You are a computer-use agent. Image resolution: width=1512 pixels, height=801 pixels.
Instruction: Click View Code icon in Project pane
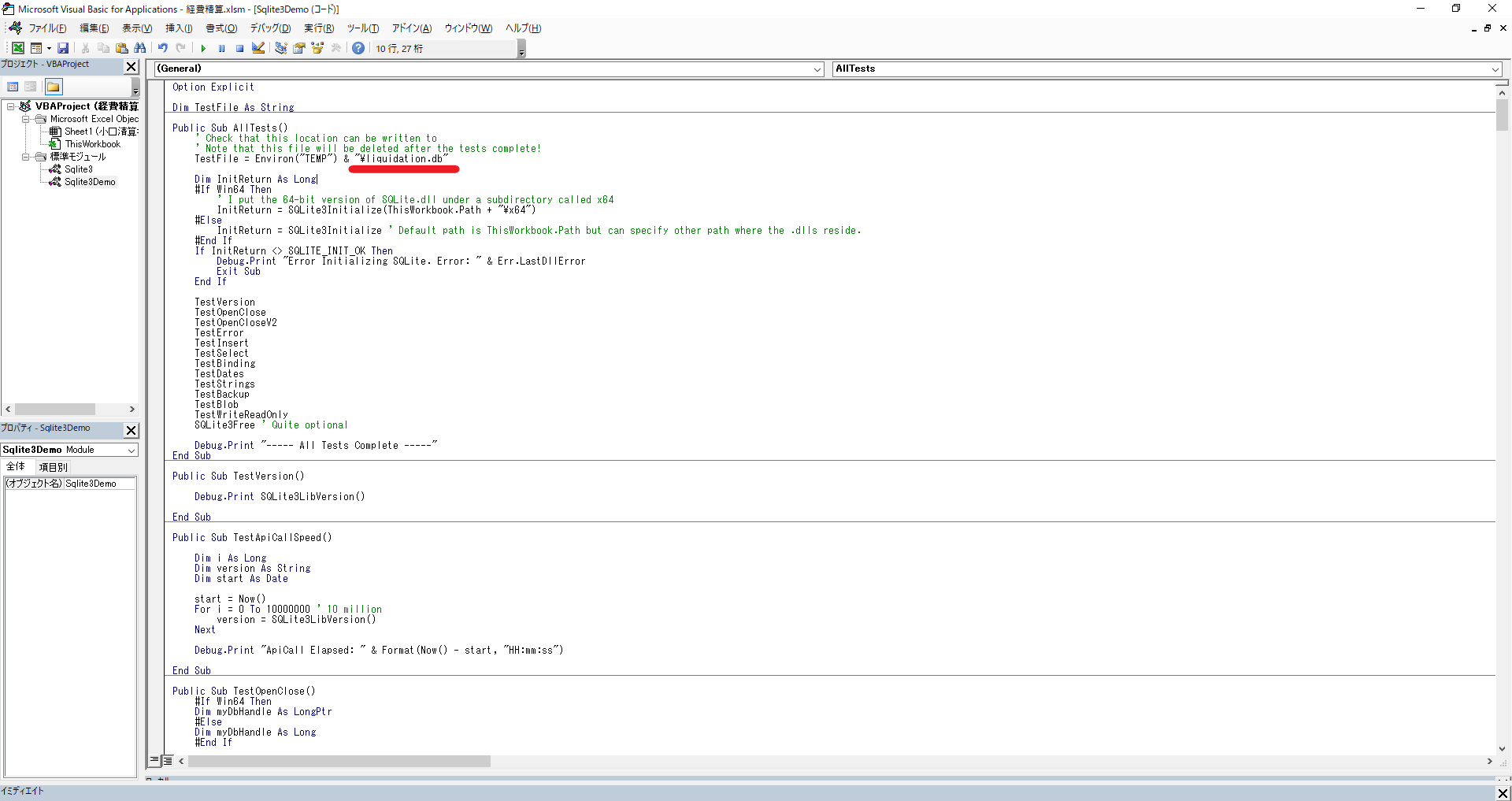click(x=13, y=87)
